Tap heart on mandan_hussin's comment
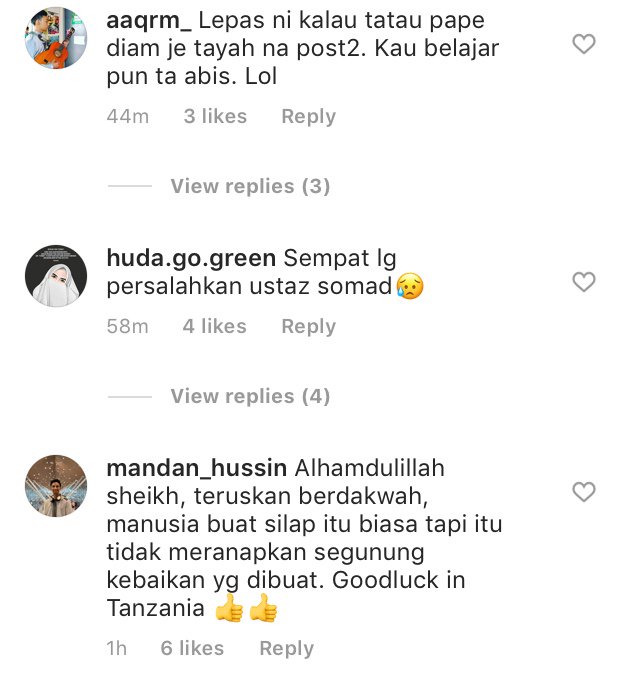The height and width of the screenshot is (686, 640). 584,492
